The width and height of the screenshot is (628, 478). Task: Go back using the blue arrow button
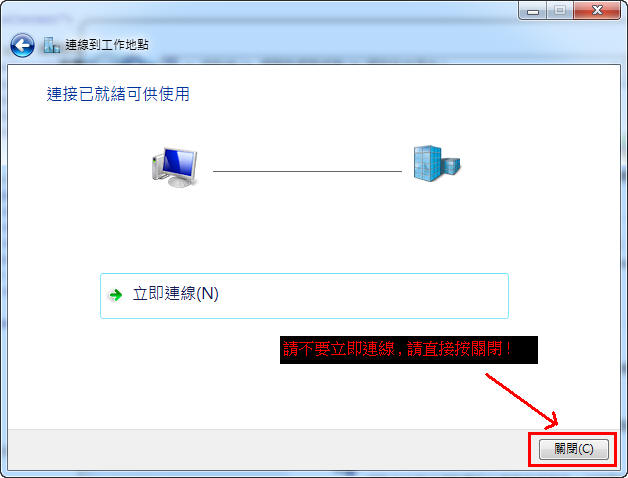[22, 45]
